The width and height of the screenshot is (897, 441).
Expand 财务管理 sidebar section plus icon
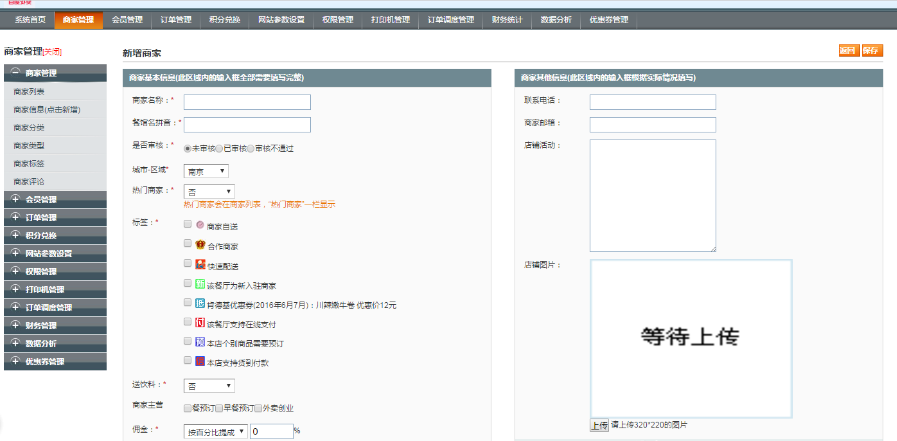pos(15,325)
